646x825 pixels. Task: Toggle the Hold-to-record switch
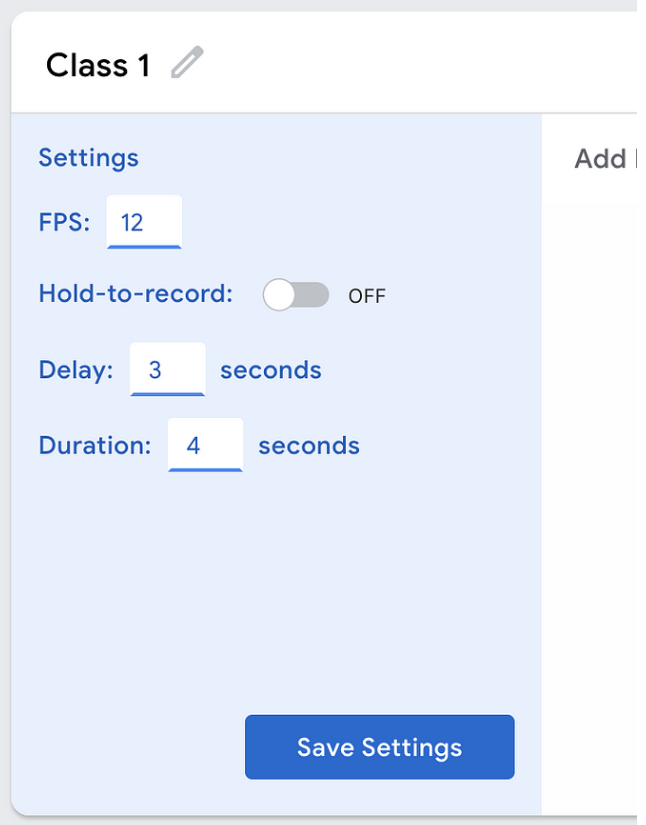pyautogui.click(x=296, y=295)
